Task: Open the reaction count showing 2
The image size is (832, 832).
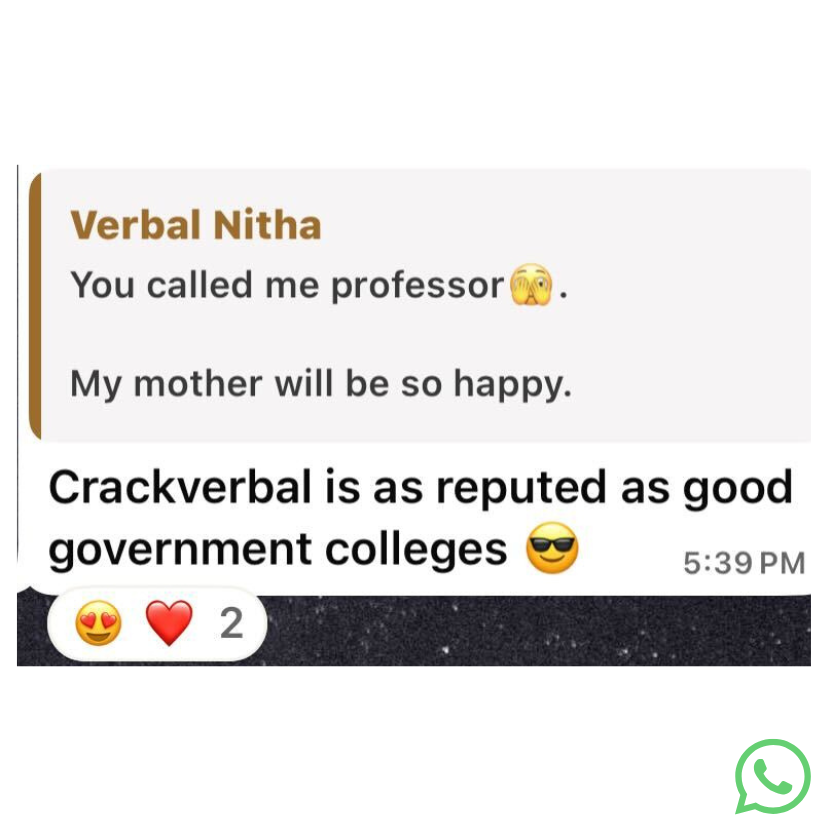Action: coord(232,623)
